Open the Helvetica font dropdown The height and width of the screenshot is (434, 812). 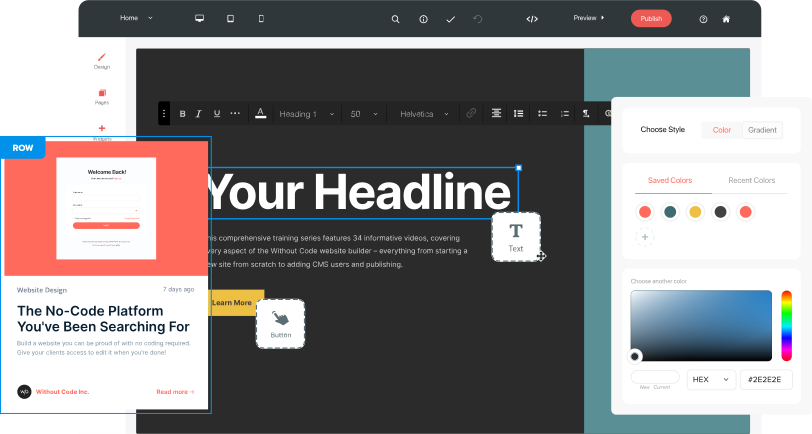[x=424, y=114]
